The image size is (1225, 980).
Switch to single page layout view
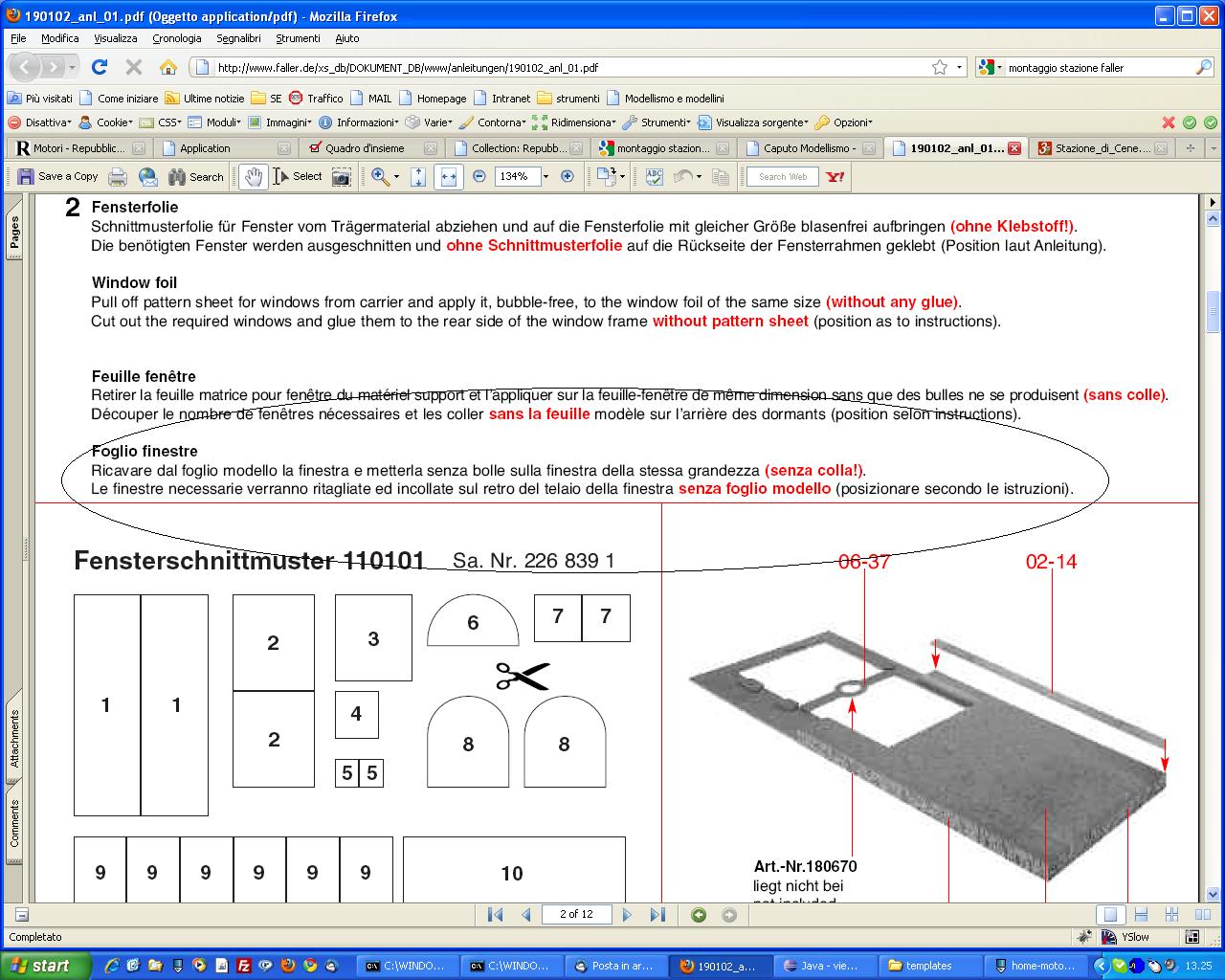pos(1110,915)
